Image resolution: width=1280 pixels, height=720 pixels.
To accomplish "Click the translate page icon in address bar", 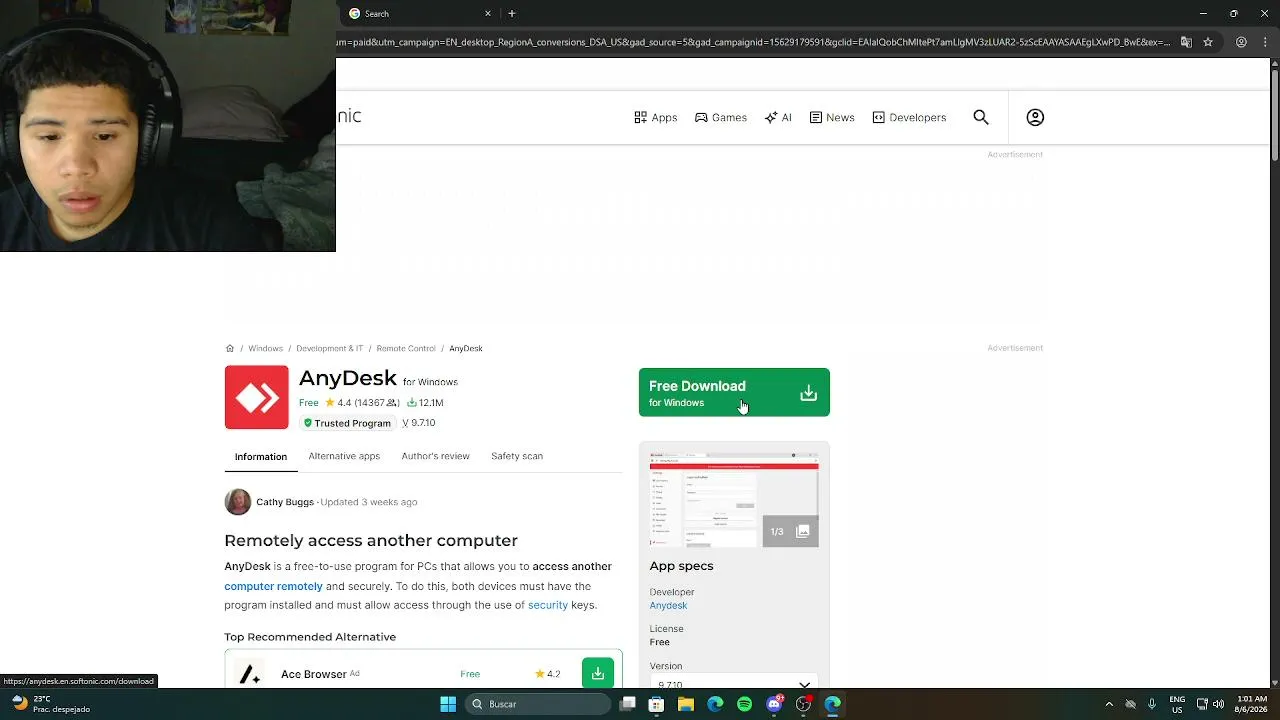I will coord(1186,42).
